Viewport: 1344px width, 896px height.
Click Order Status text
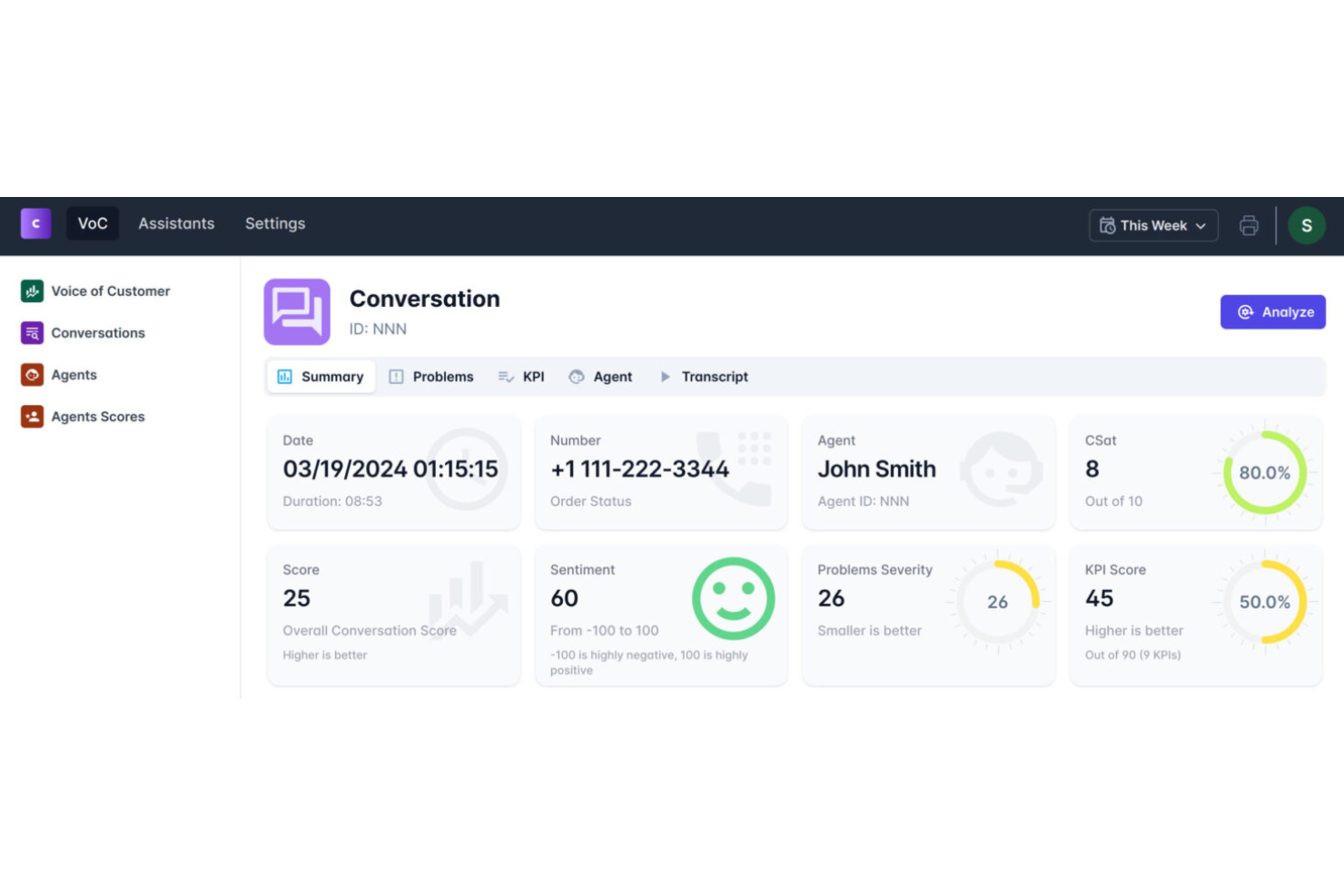point(590,501)
